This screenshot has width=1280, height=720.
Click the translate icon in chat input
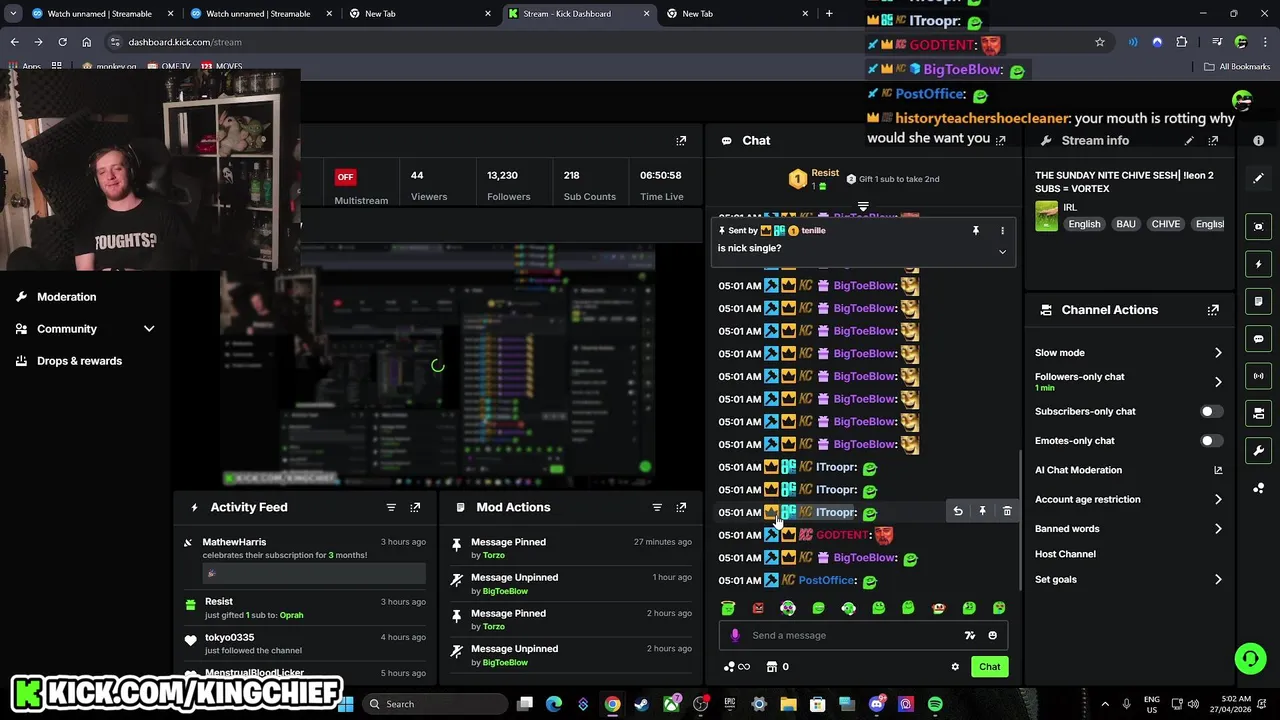pos(969,635)
